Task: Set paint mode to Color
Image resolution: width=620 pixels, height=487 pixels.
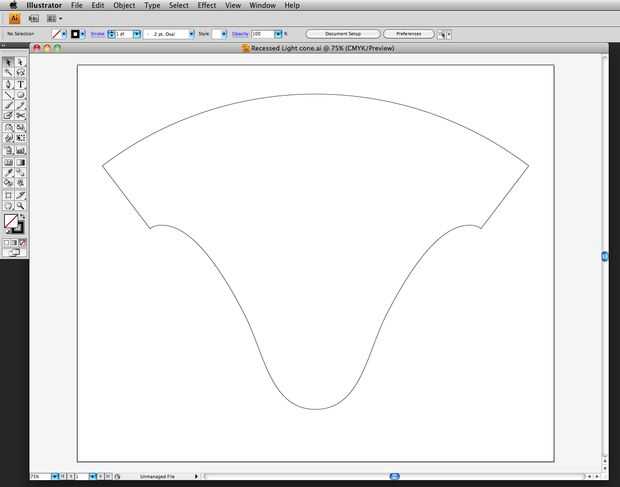Action: pos(6,243)
